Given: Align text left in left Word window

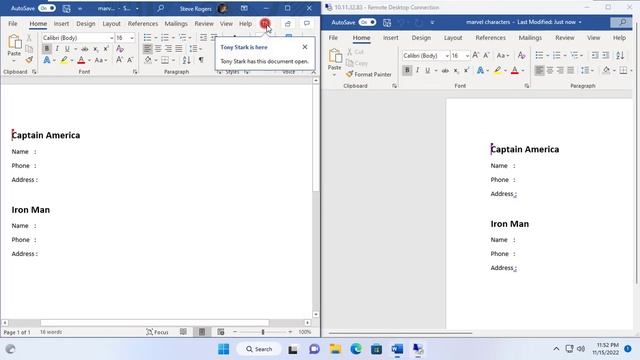Looking at the screenshot, I should tap(147, 49).
